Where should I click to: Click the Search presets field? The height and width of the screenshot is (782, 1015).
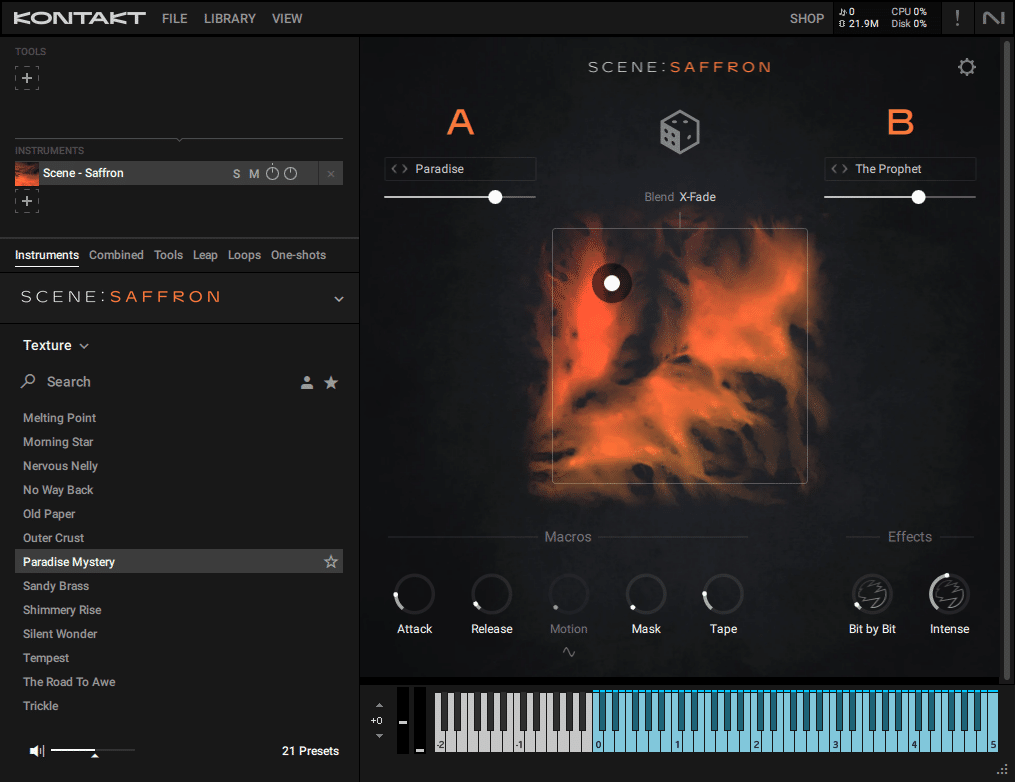click(x=159, y=382)
